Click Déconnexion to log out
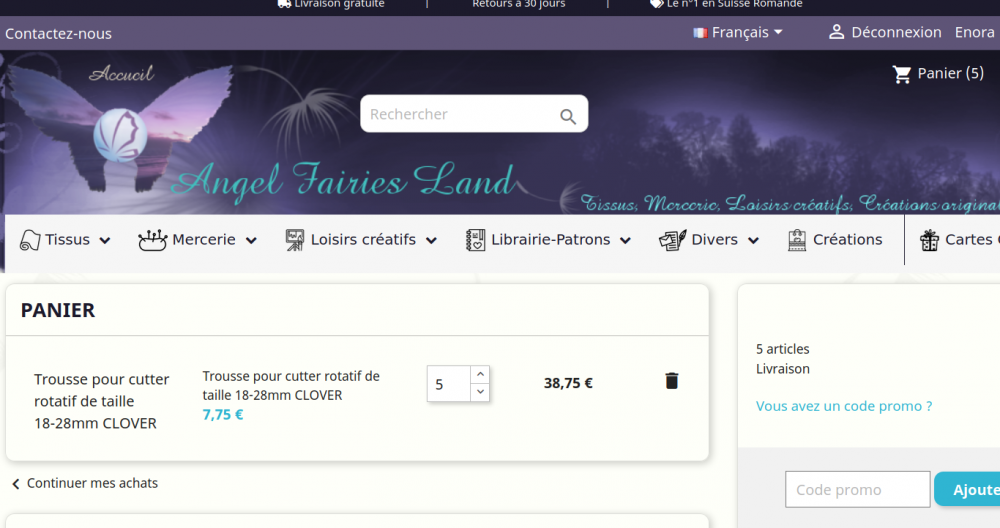Viewport: 1000px width, 528px height. click(896, 32)
